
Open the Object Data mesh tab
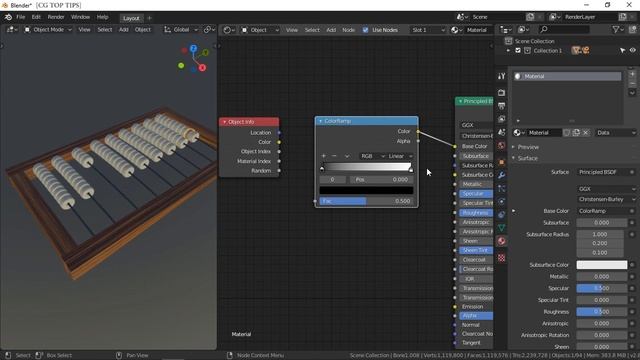click(502, 228)
